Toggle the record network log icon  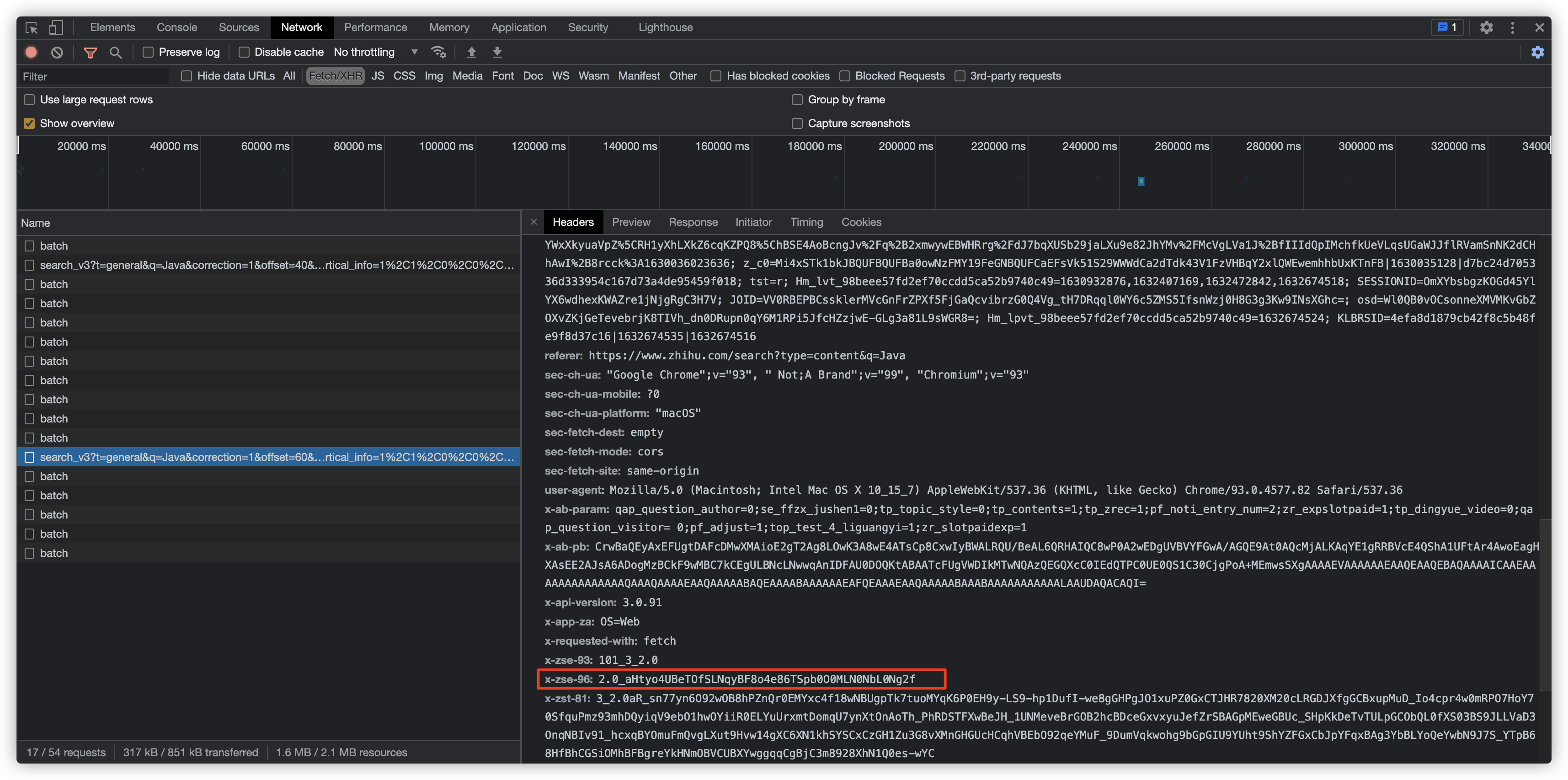[x=32, y=51]
